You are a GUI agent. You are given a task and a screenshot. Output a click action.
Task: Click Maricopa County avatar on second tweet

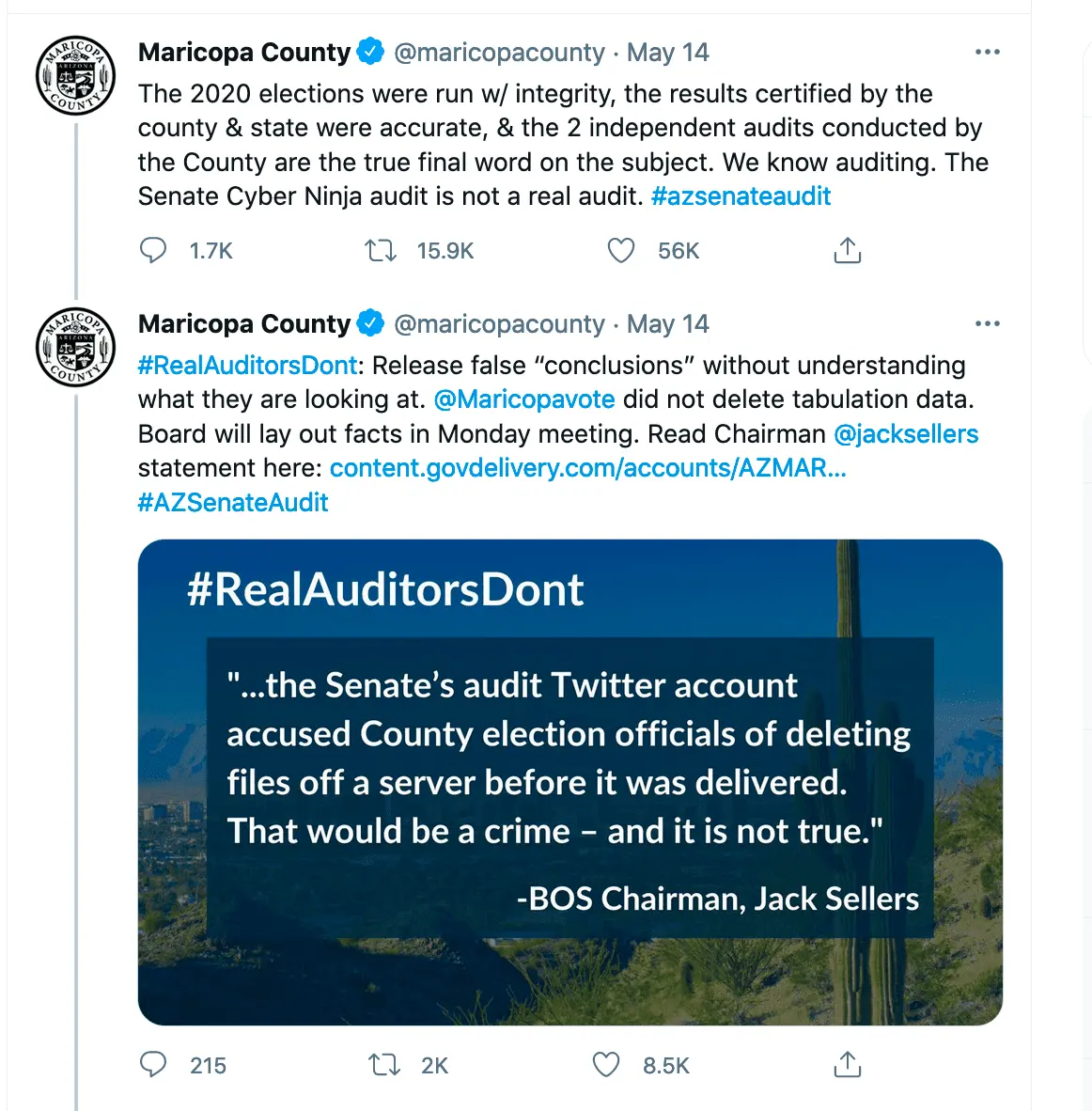(x=75, y=348)
